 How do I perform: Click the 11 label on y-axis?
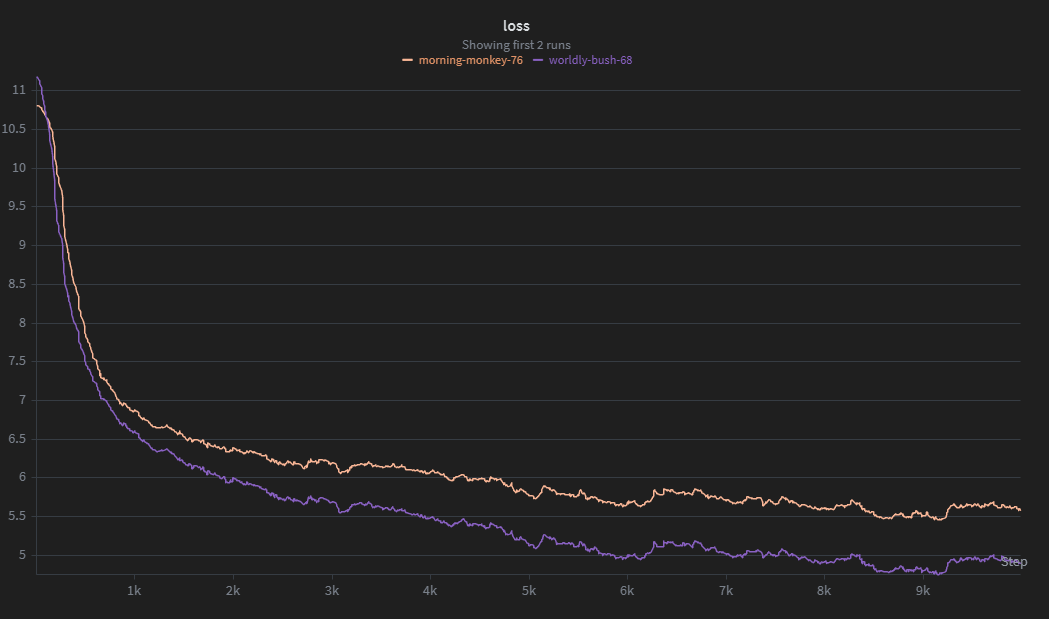[19, 90]
